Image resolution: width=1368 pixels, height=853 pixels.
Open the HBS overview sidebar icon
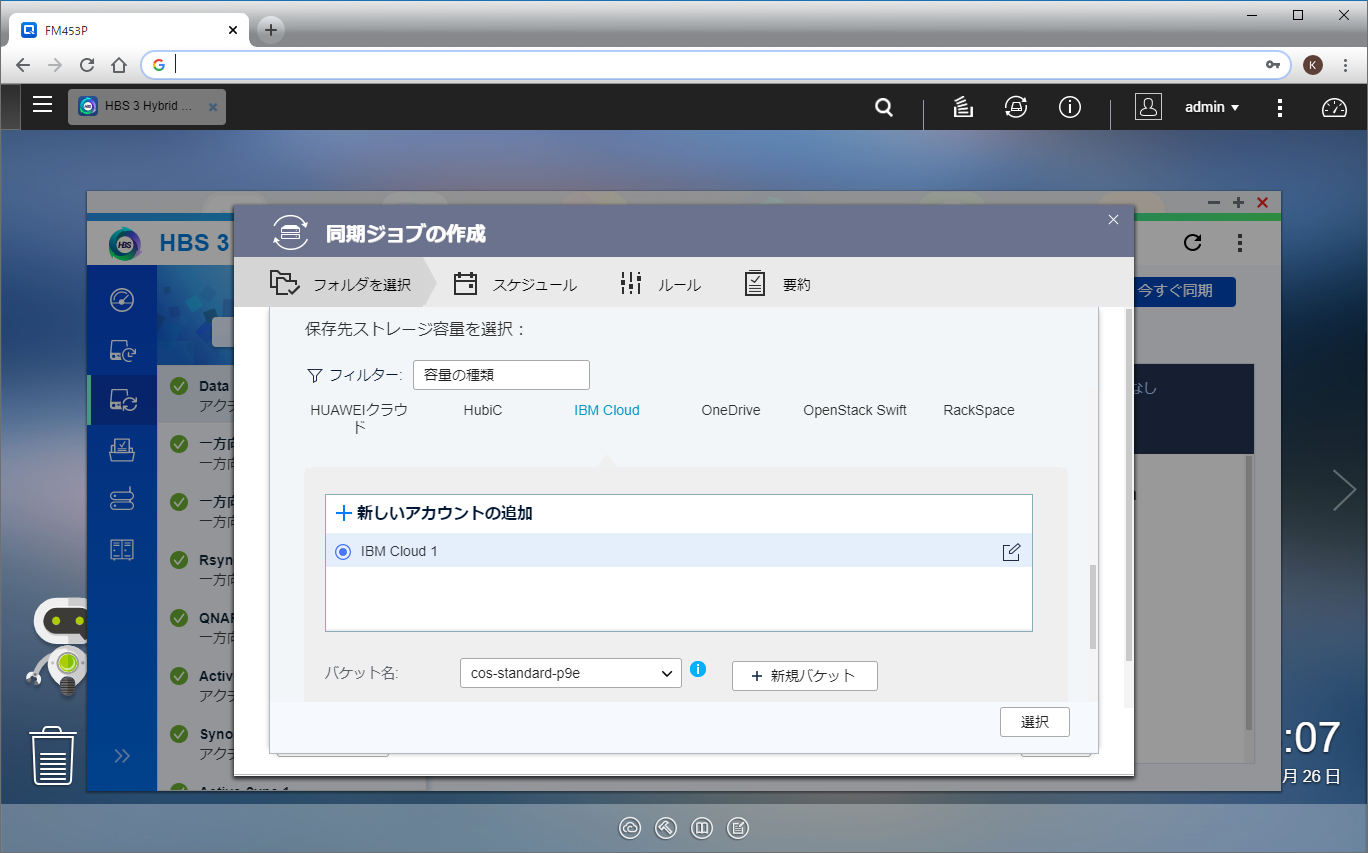[x=122, y=300]
